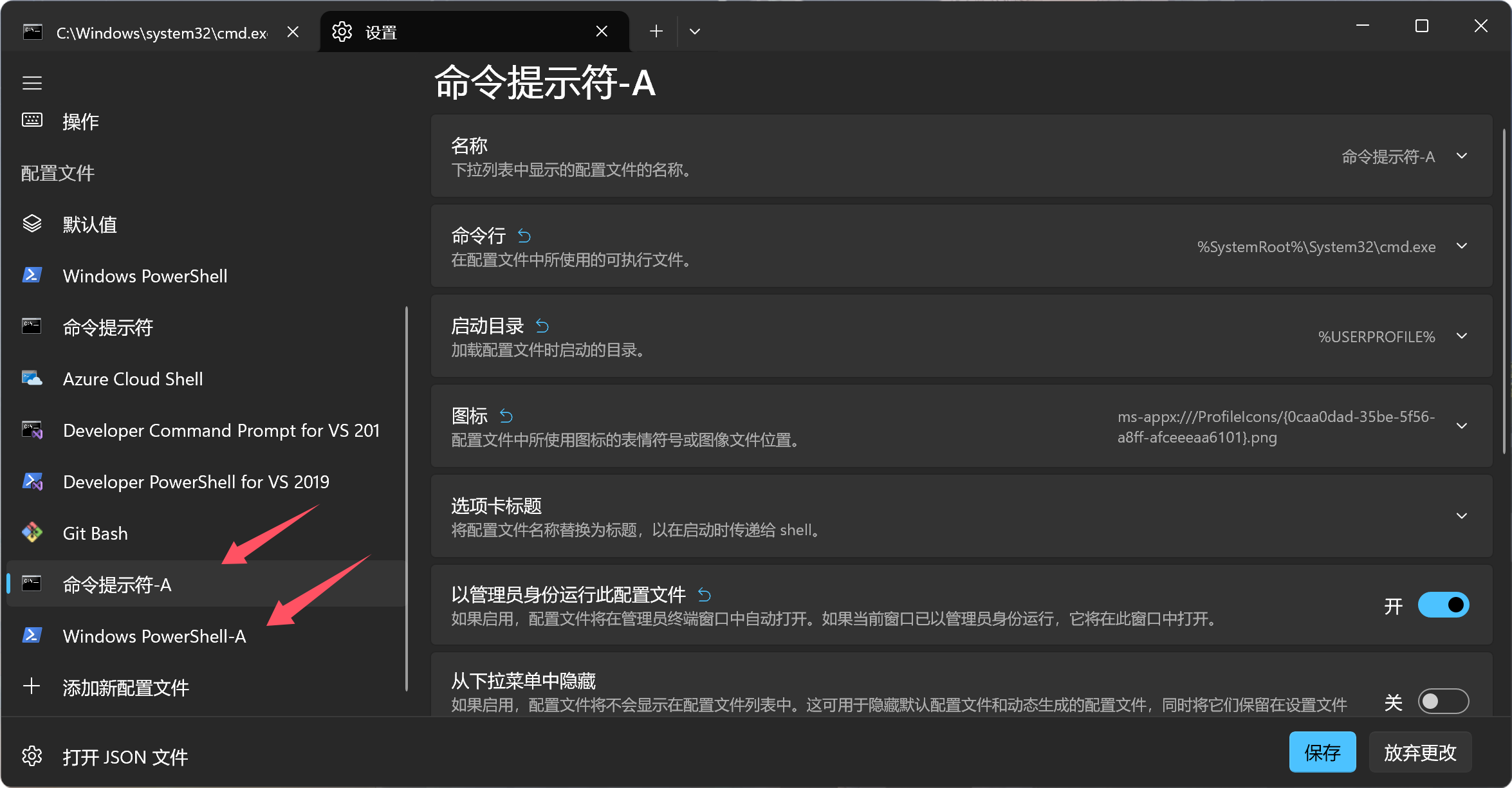Click the cmd.exe tab's console icon
1512x788 pixels.
(33, 32)
